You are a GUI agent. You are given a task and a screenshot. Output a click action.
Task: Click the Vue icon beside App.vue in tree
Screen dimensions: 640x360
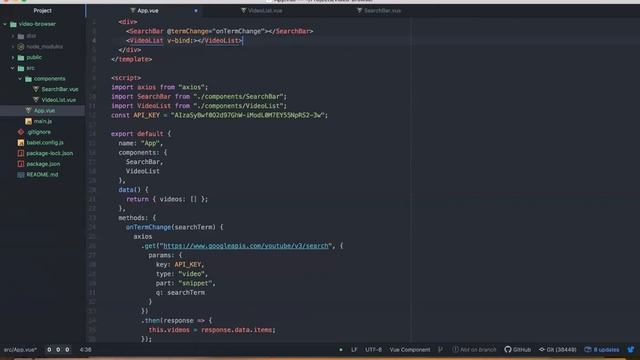coord(28,111)
